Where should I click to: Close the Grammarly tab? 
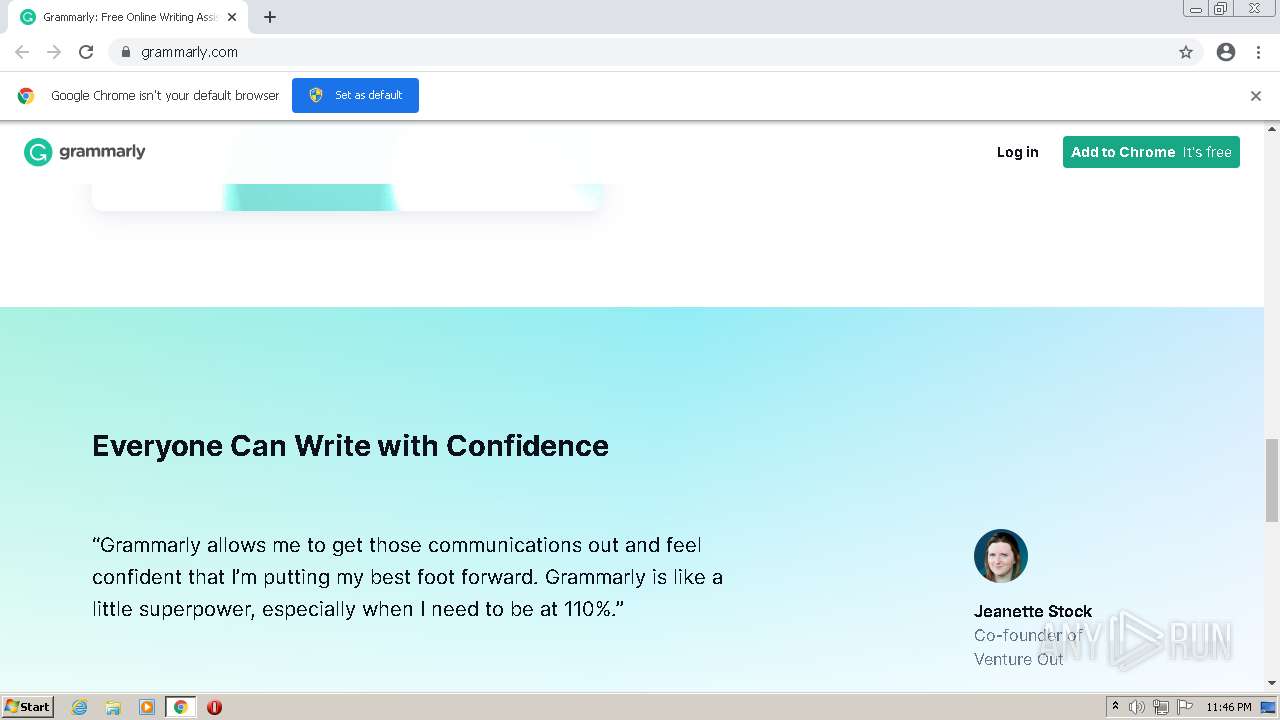pos(232,17)
